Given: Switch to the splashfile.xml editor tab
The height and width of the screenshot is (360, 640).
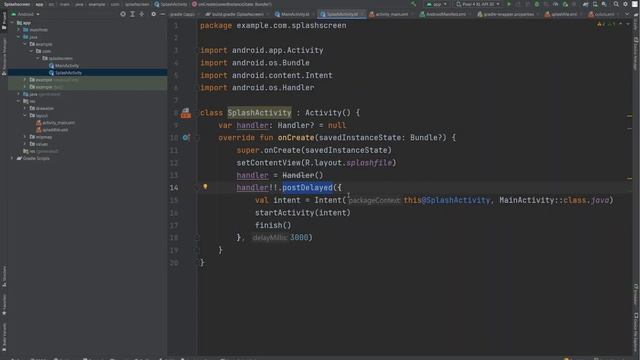Looking at the screenshot, I should pyautogui.click(x=561, y=14).
